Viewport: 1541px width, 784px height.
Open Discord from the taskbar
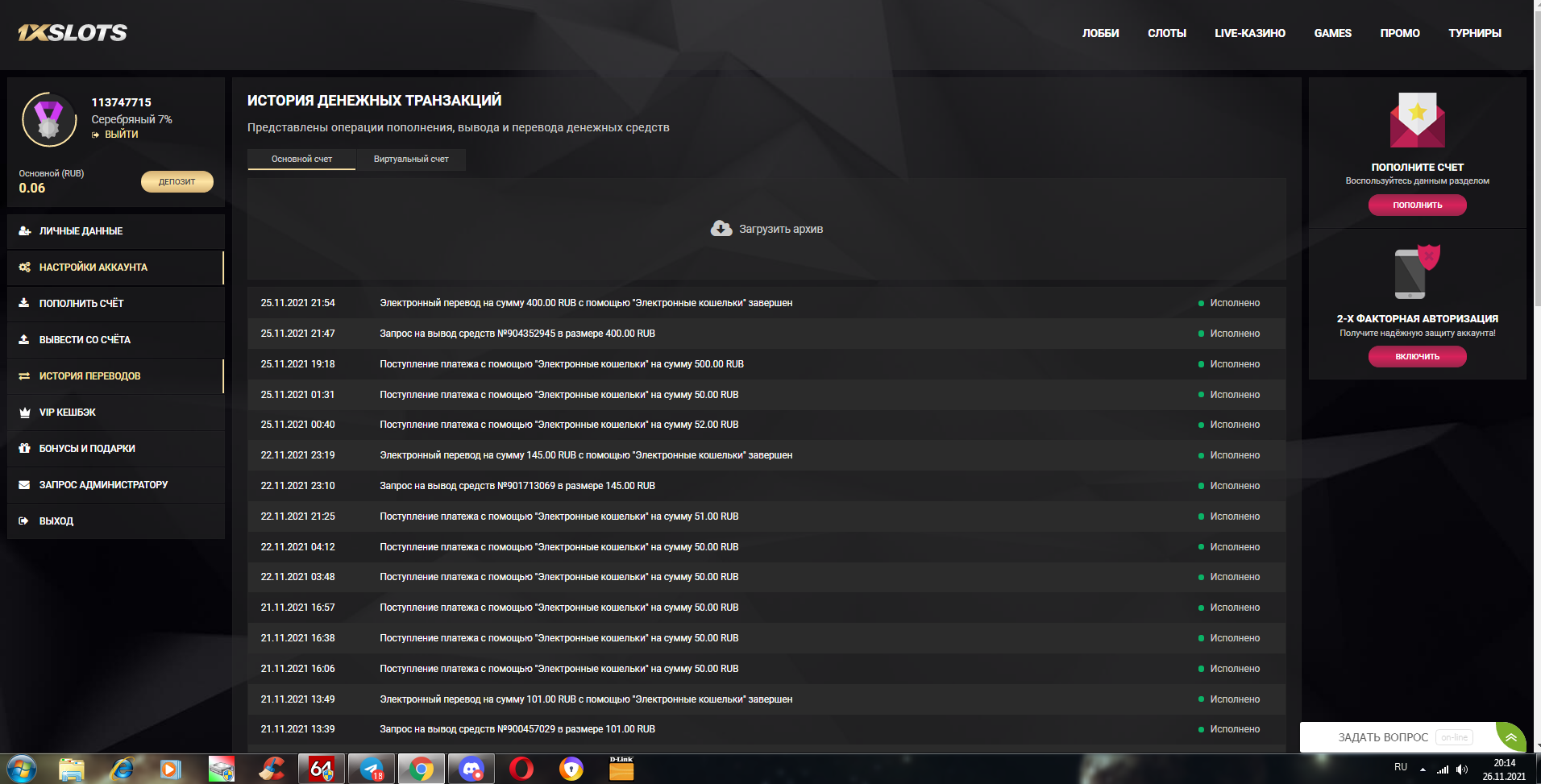click(471, 769)
